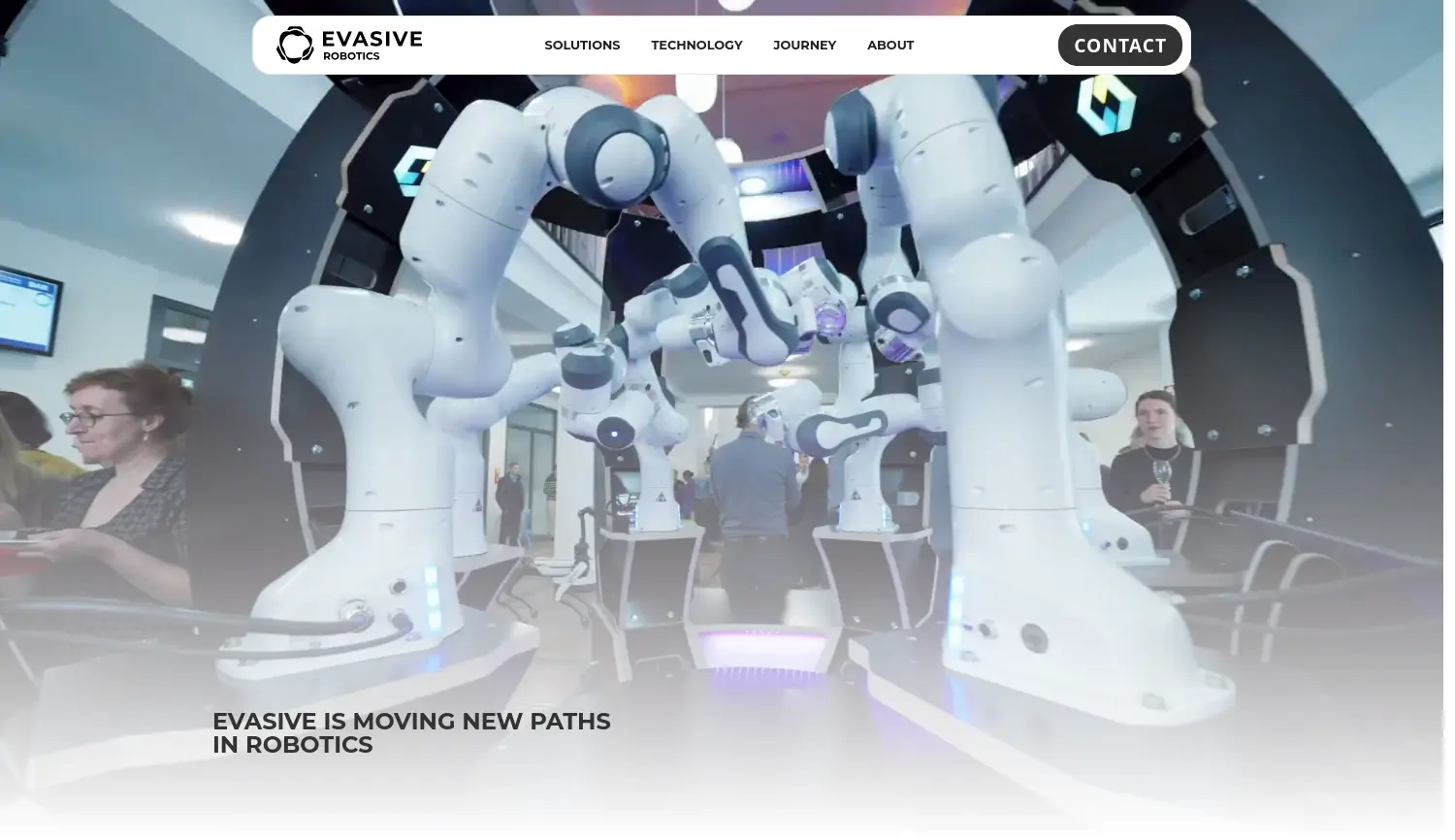The height and width of the screenshot is (840, 1455).
Task: Click the woman holding a wine glass
Action: pos(1154,456)
